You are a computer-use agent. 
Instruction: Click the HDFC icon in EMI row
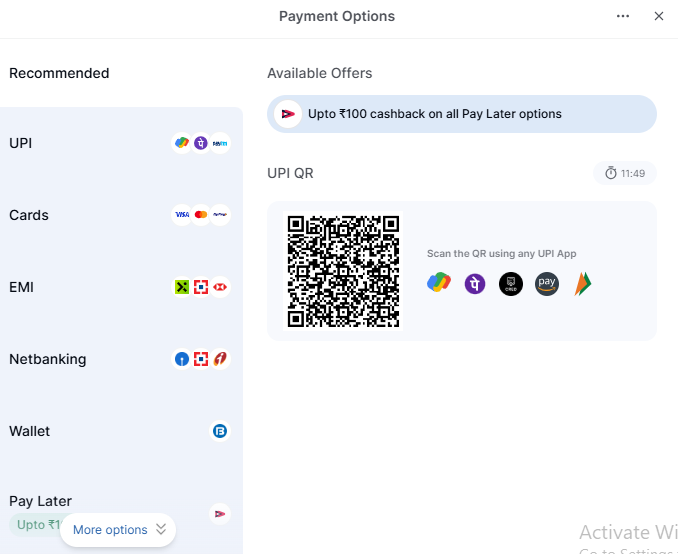tap(201, 287)
